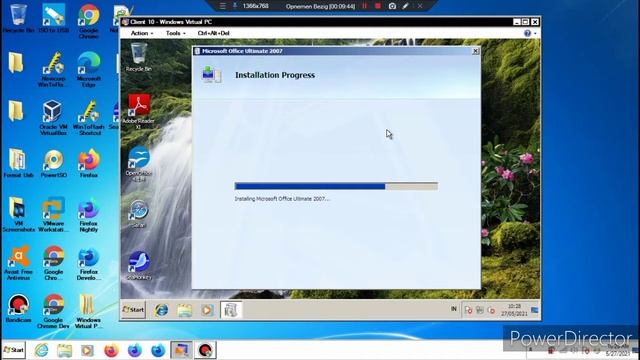
Task: Launch Safari shortcut in the VM
Action: [x=139, y=213]
